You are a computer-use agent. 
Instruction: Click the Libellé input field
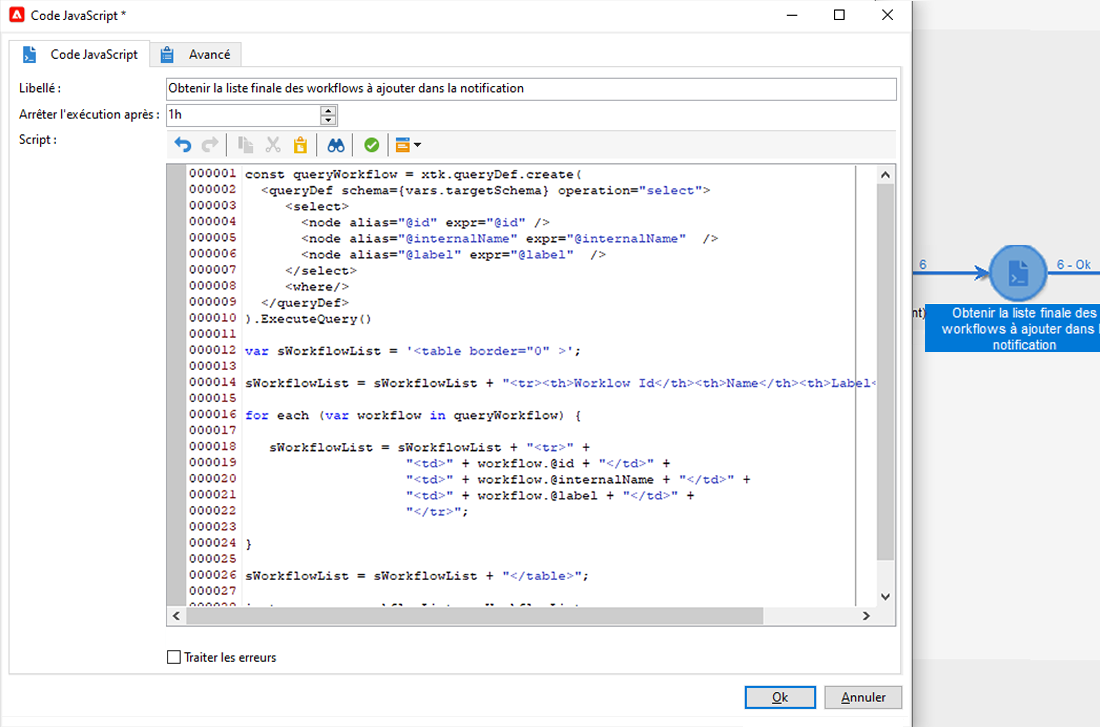[x=531, y=88]
